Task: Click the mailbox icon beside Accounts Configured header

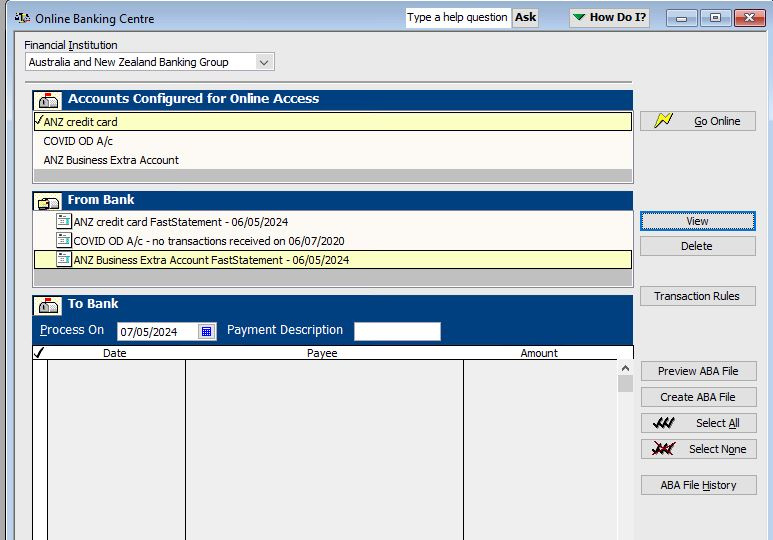Action: tap(48, 100)
